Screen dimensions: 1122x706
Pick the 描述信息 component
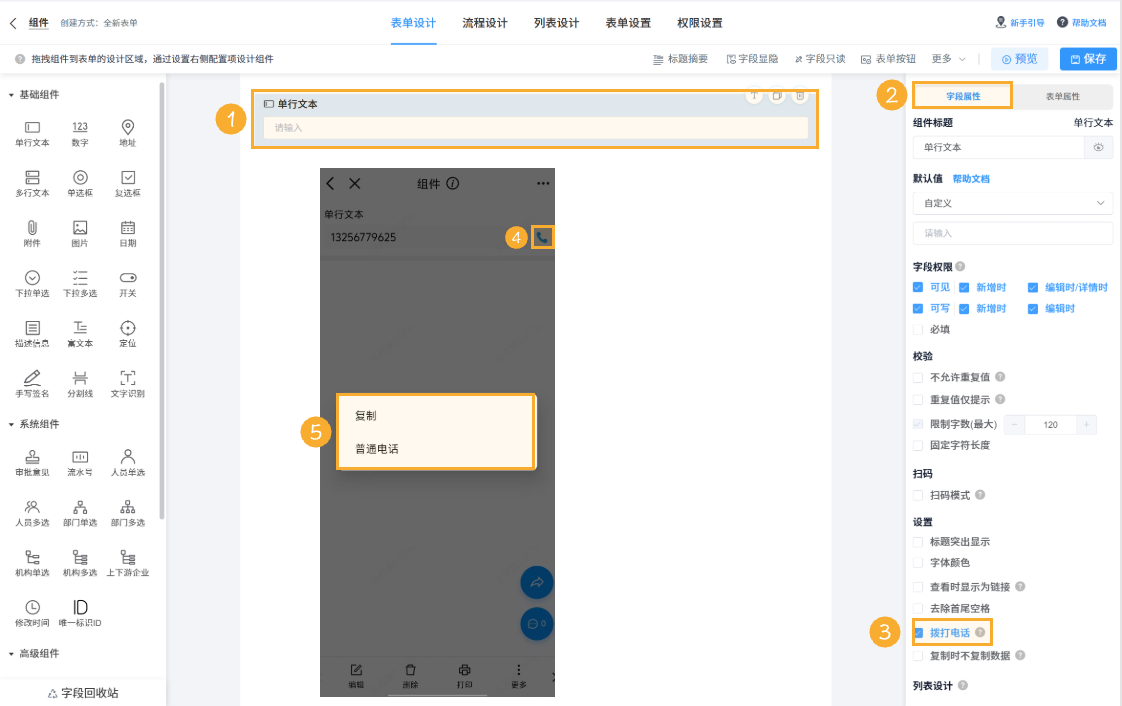click(x=32, y=333)
